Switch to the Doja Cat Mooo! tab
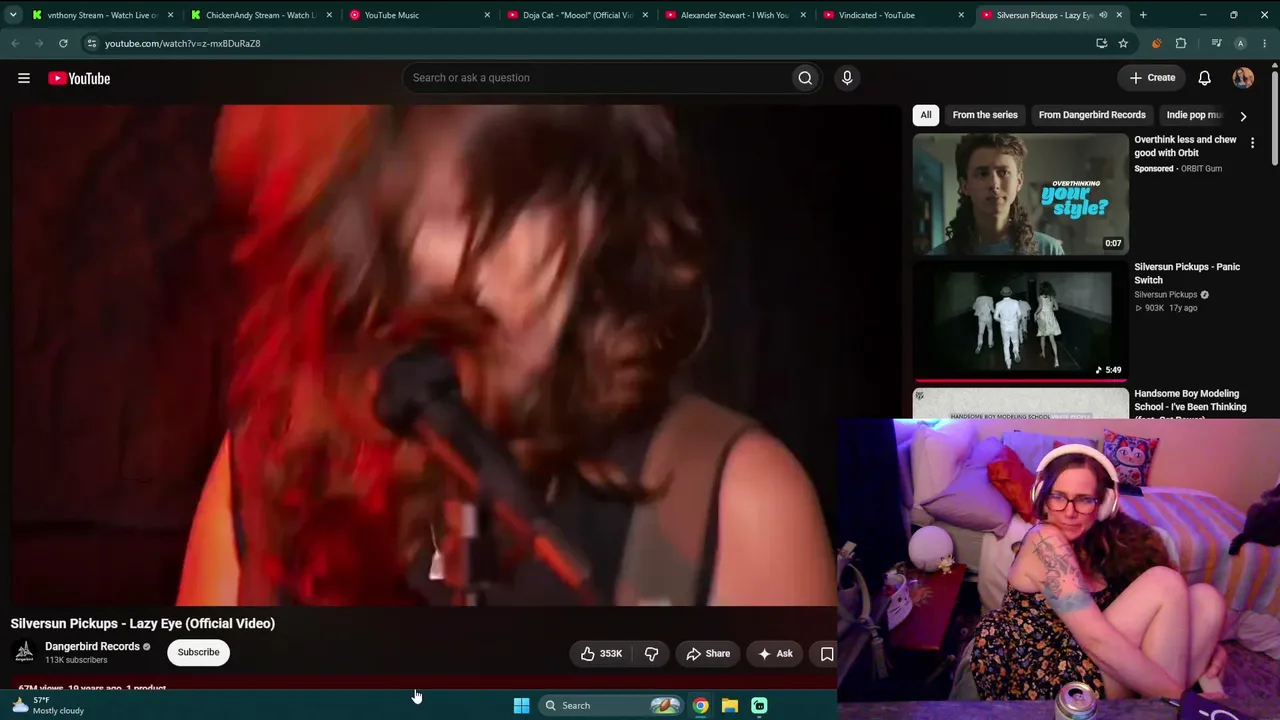 pos(578,15)
